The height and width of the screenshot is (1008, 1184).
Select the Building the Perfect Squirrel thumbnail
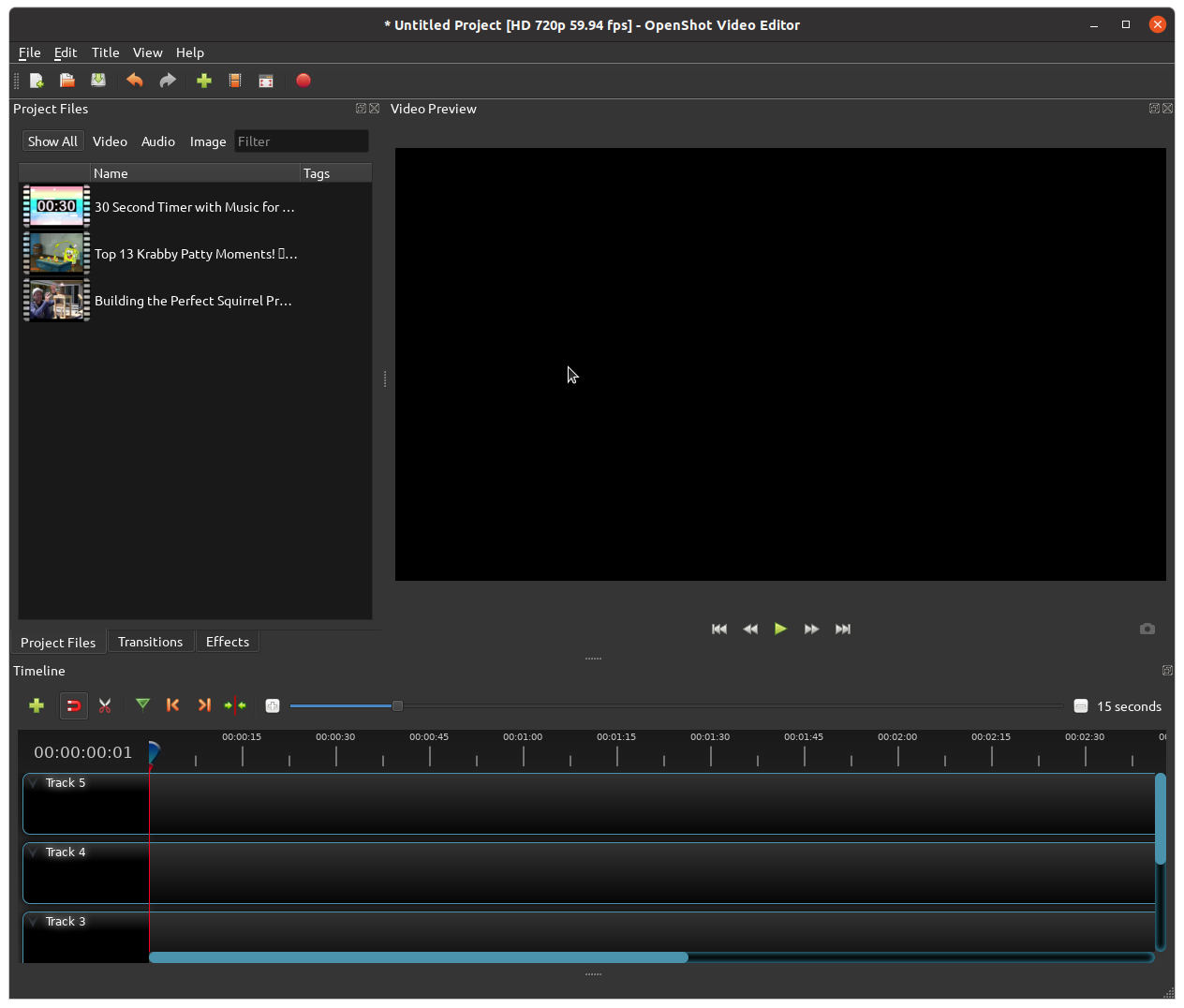pyautogui.click(x=56, y=301)
